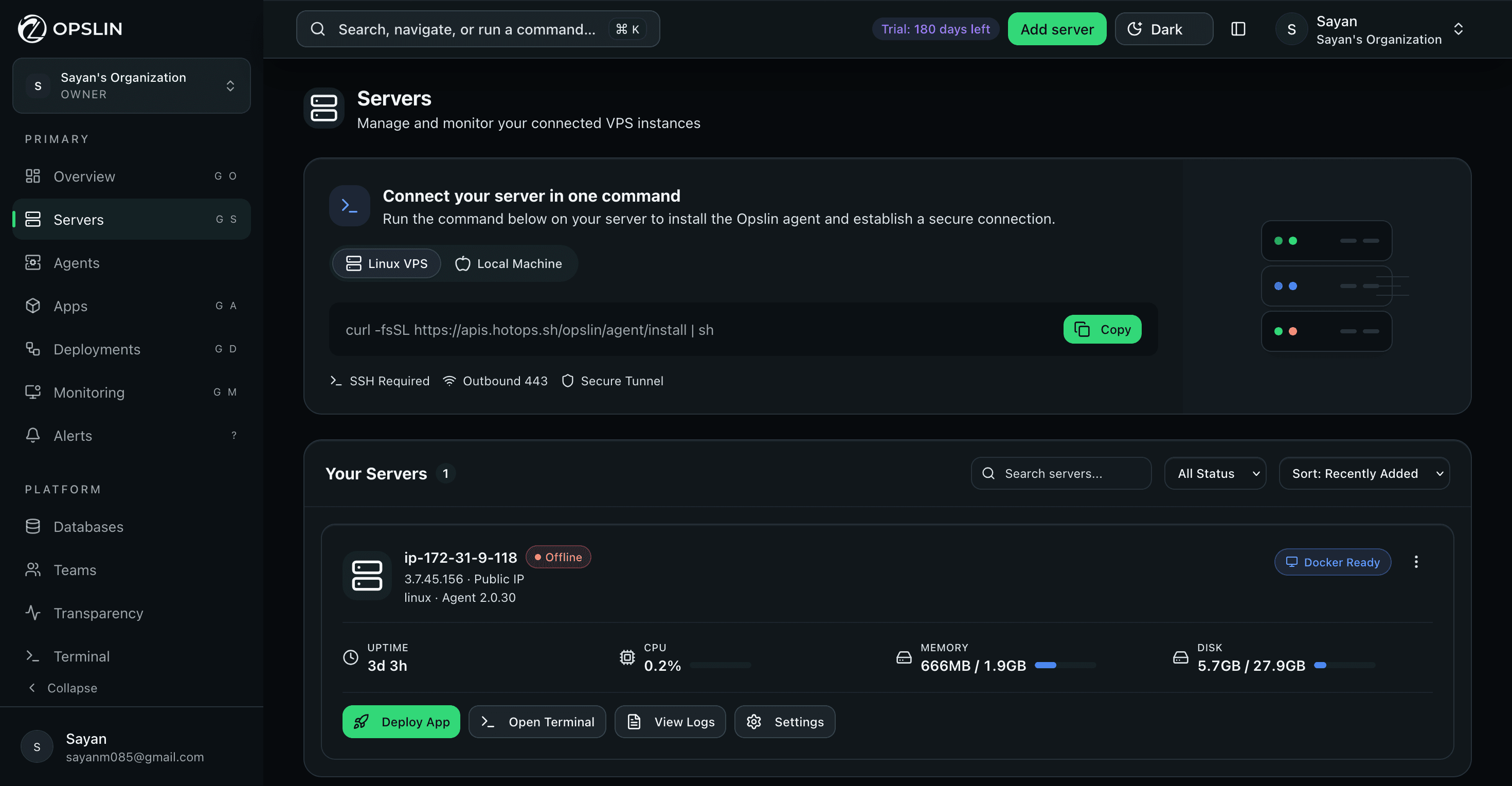Viewport: 1512px width, 786px height.
Task: Click the email sayanm085@gmail.com
Action: click(x=135, y=757)
